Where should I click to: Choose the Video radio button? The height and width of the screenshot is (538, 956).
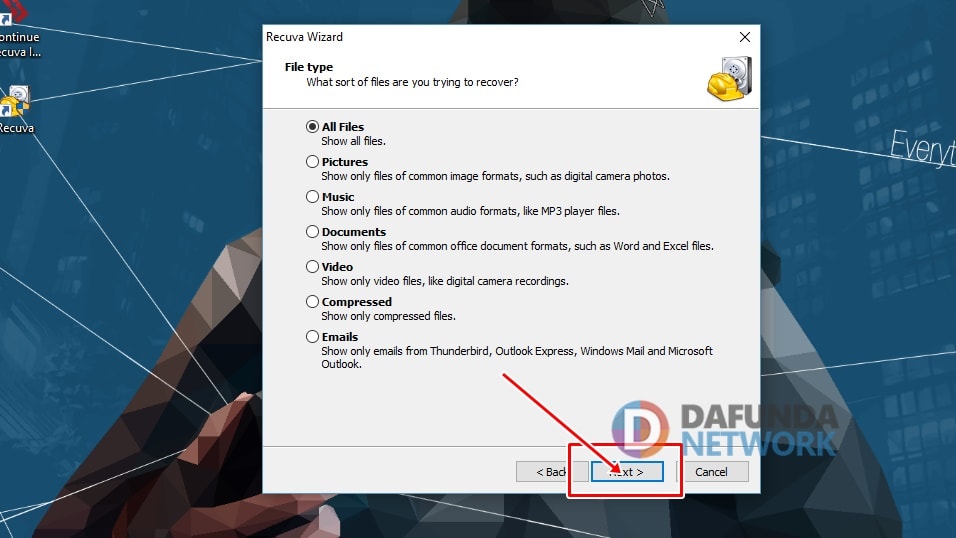(x=313, y=267)
